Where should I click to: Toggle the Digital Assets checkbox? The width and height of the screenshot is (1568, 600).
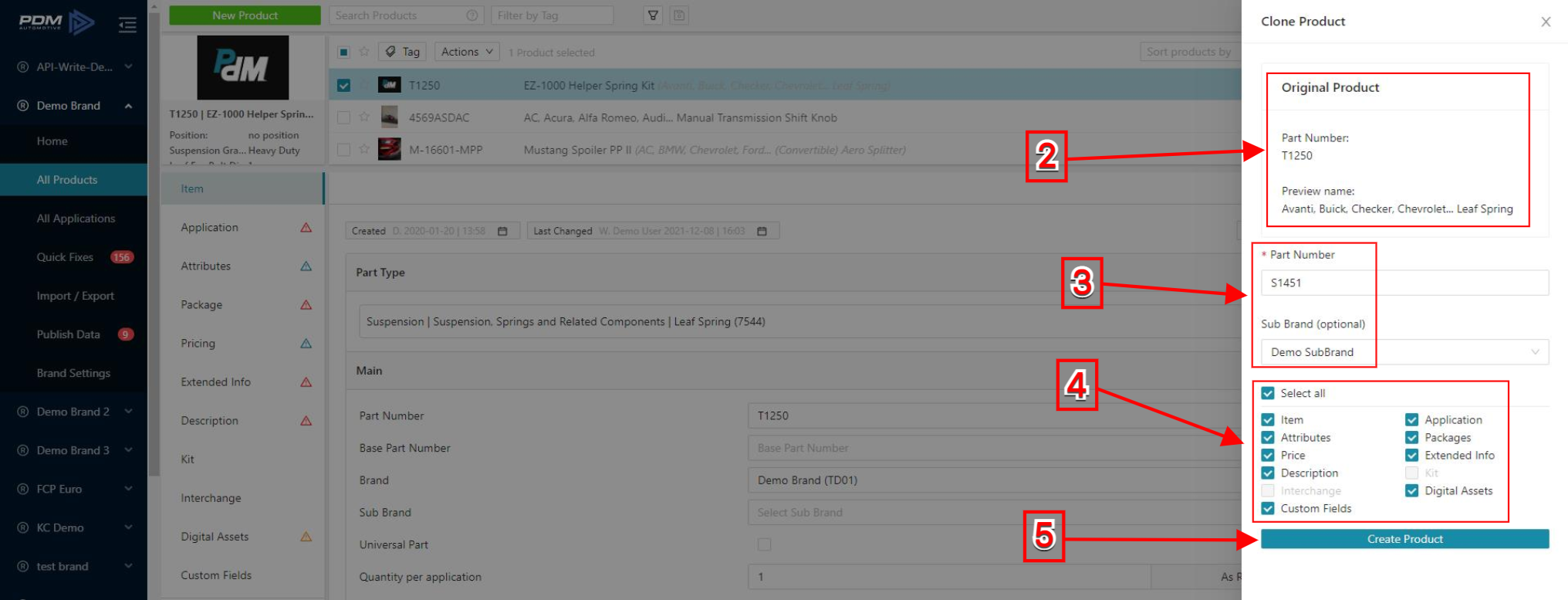coord(1412,491)
